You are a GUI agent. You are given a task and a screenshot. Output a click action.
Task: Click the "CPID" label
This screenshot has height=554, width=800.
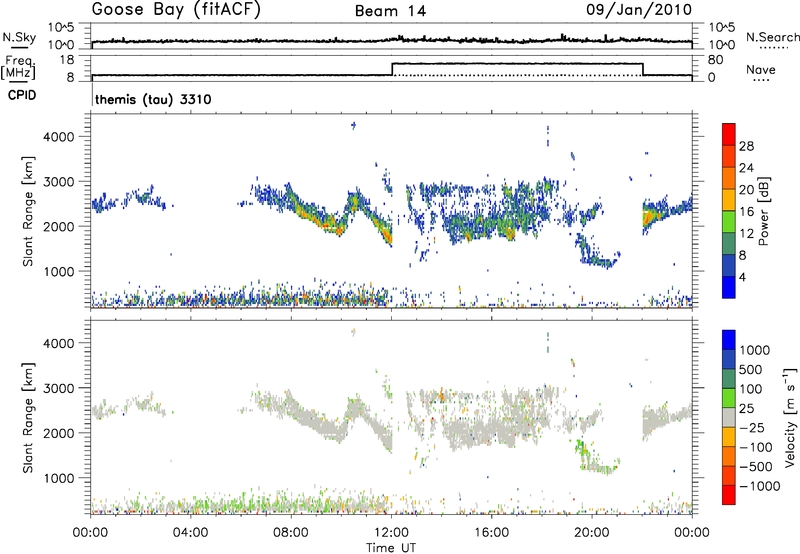[x=22, y=95]
